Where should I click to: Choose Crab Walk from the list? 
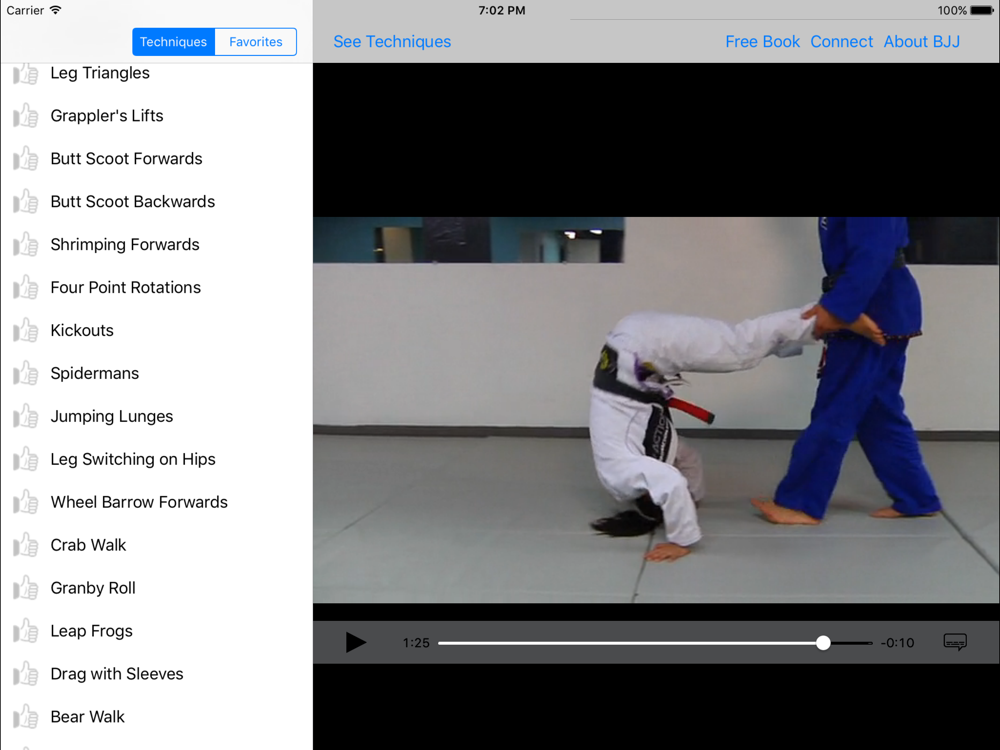[x=89, y=545]
